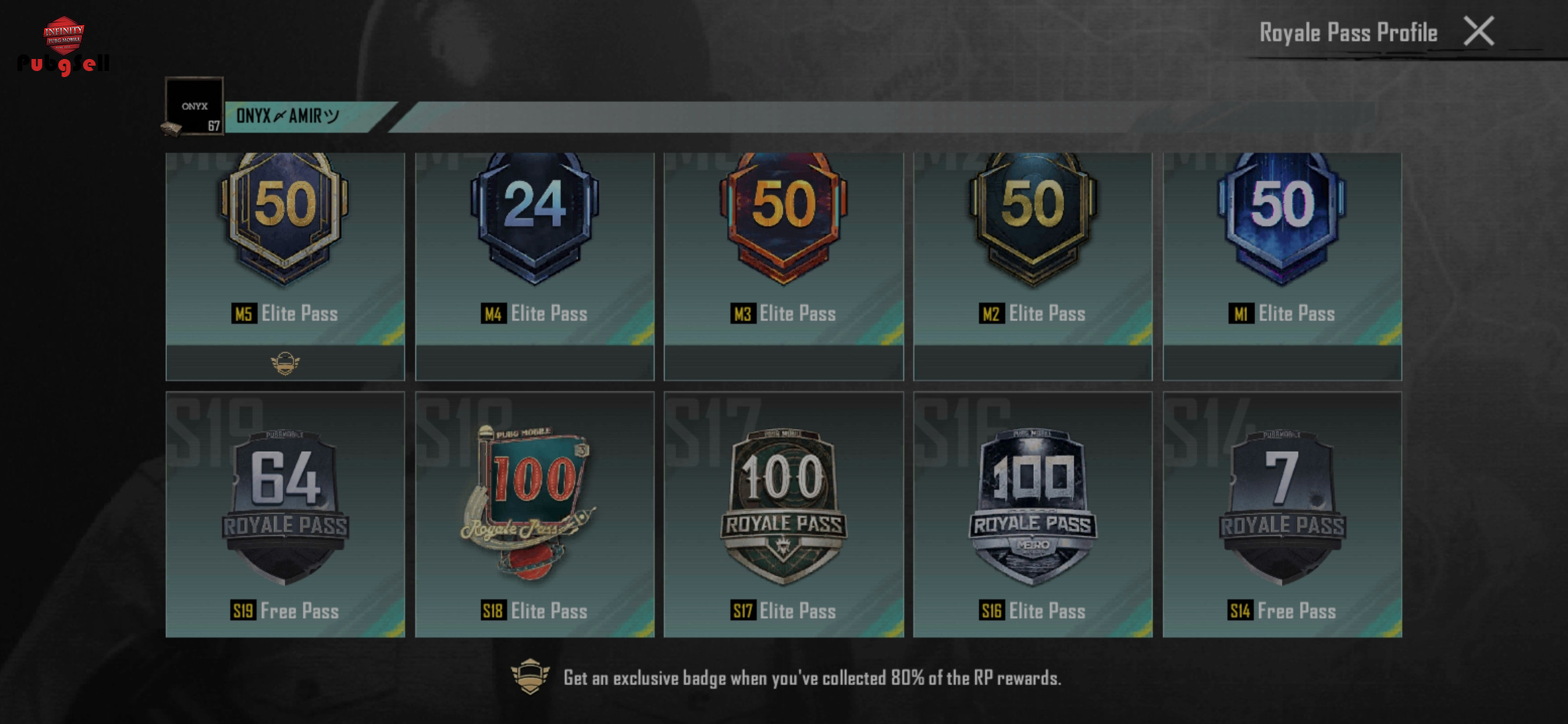Select the M4 Elite Pass level 24 badge
The height and width of the screenshot is (724, 1568).
click(x=534, y=218)
